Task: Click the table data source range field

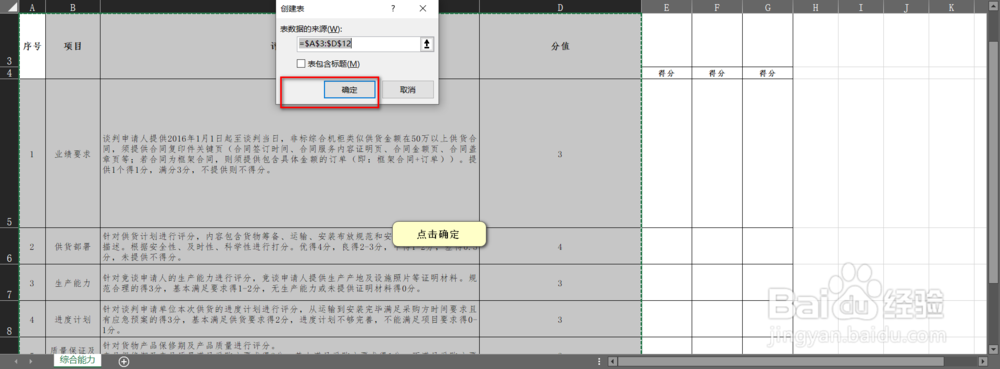Action: tap(358, 44)
